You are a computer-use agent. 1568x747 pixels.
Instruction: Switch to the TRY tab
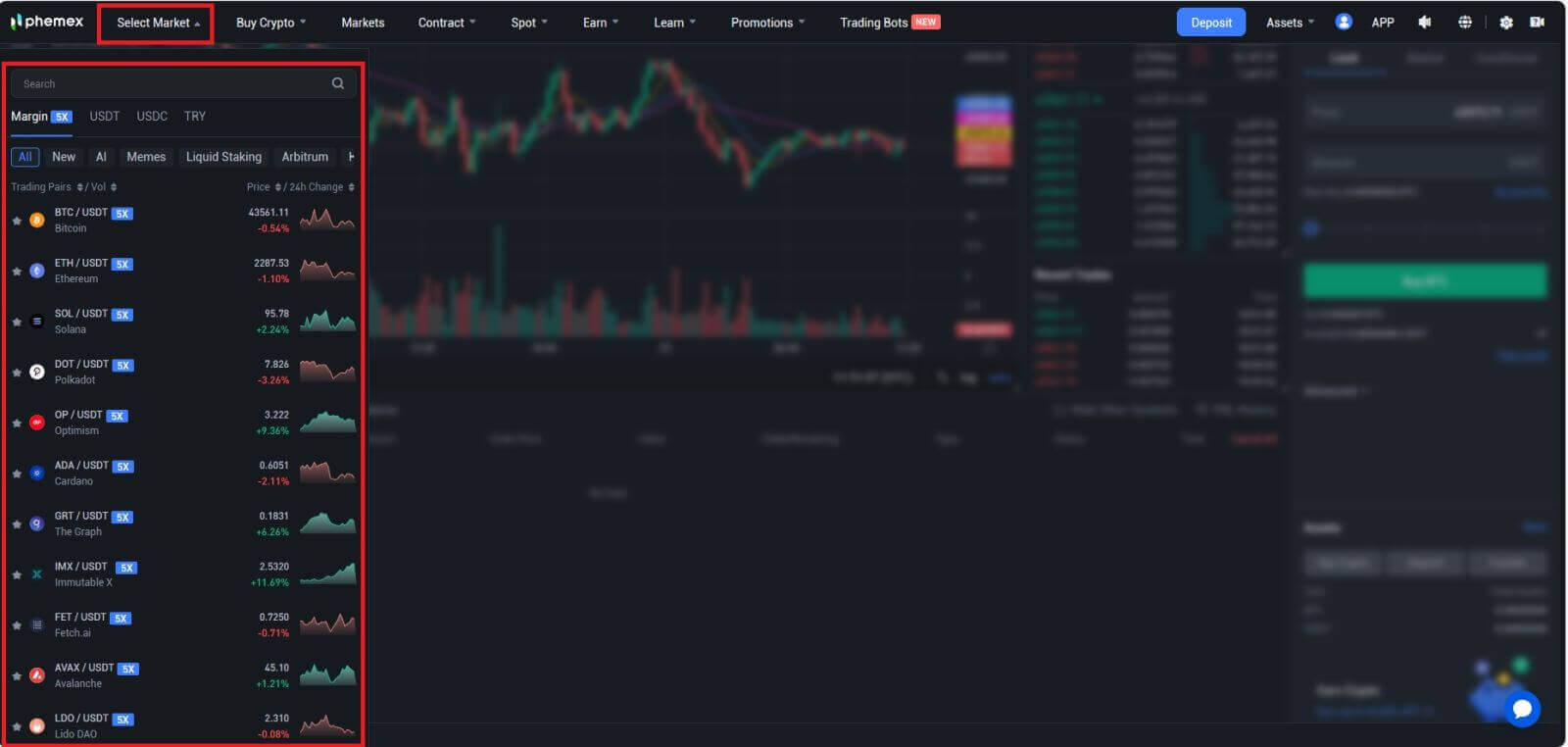(195, 116)
